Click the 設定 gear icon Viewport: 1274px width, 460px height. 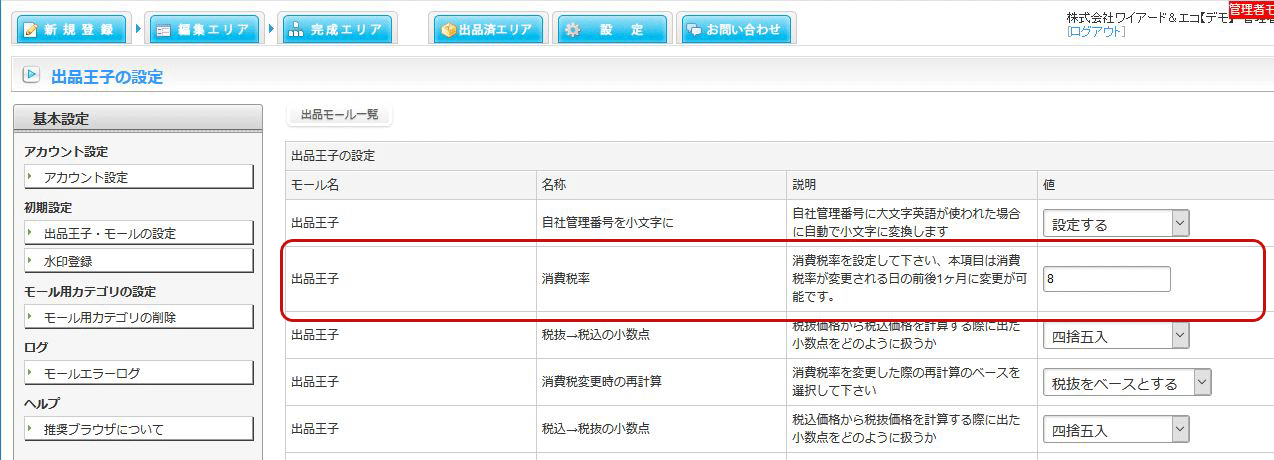coord(573,30)
